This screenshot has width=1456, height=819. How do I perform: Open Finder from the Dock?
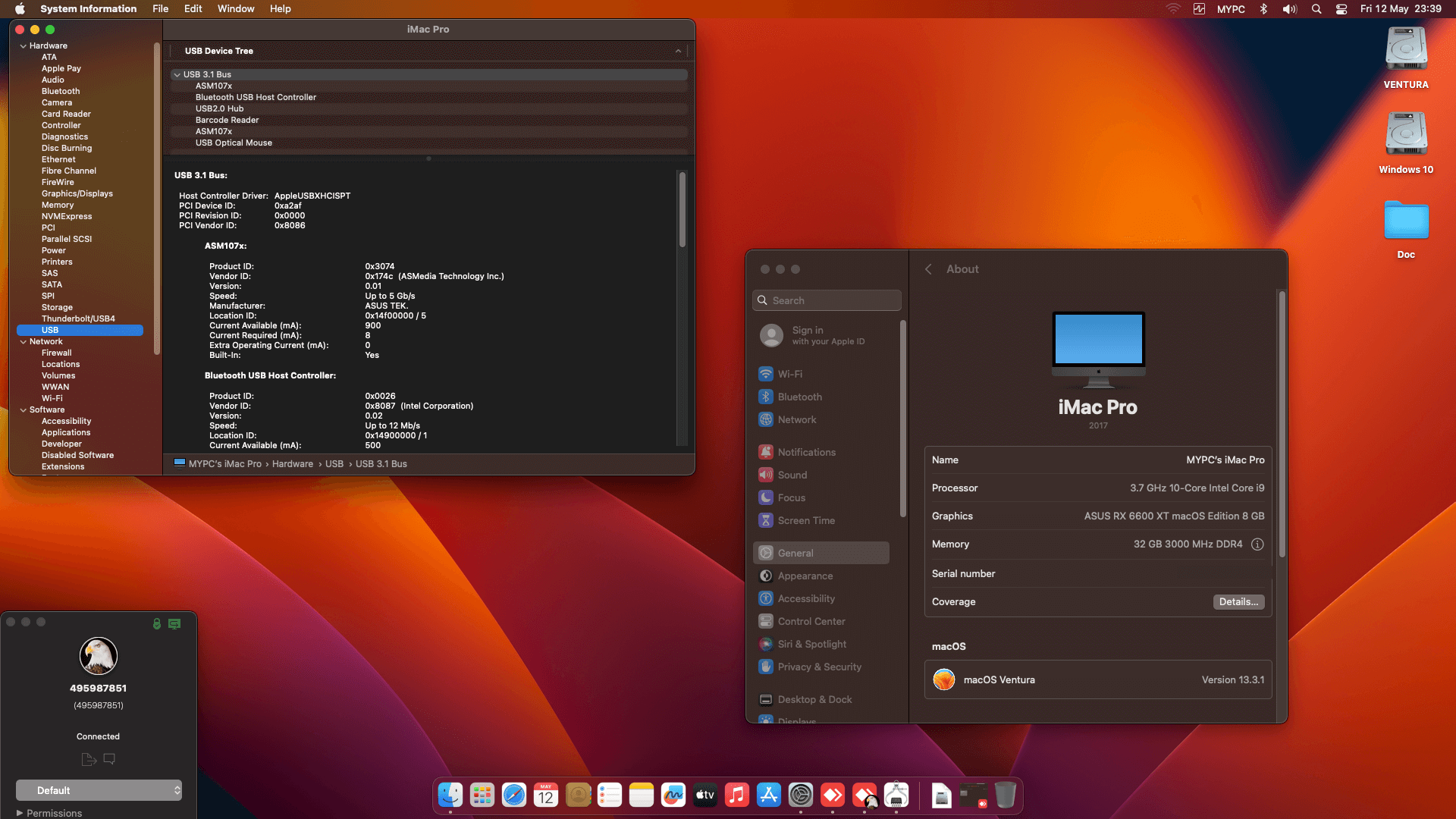coord(450,795)
